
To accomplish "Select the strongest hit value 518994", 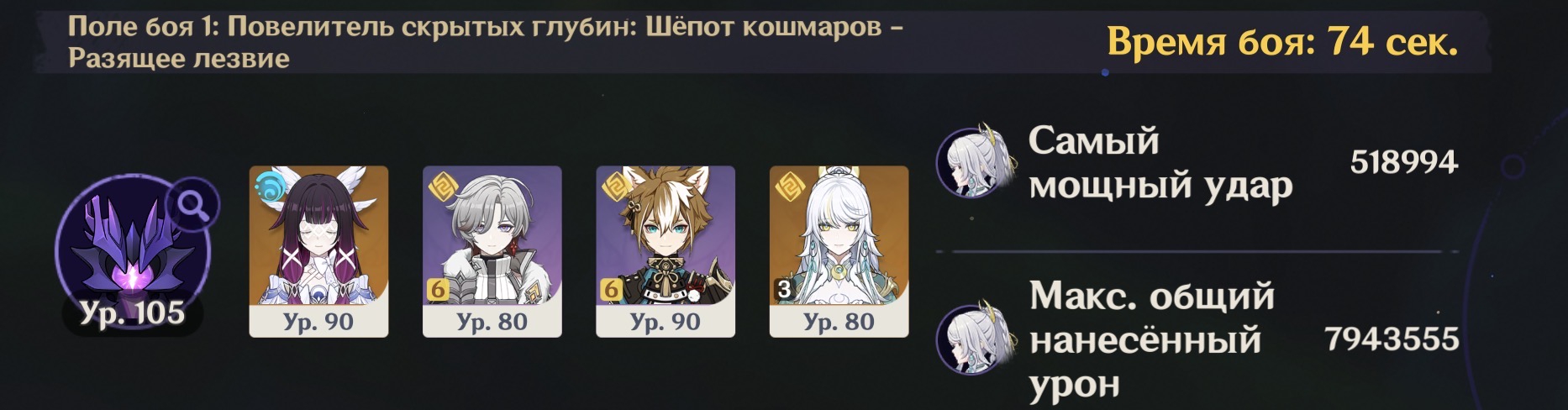I will tap(1404, 162).
